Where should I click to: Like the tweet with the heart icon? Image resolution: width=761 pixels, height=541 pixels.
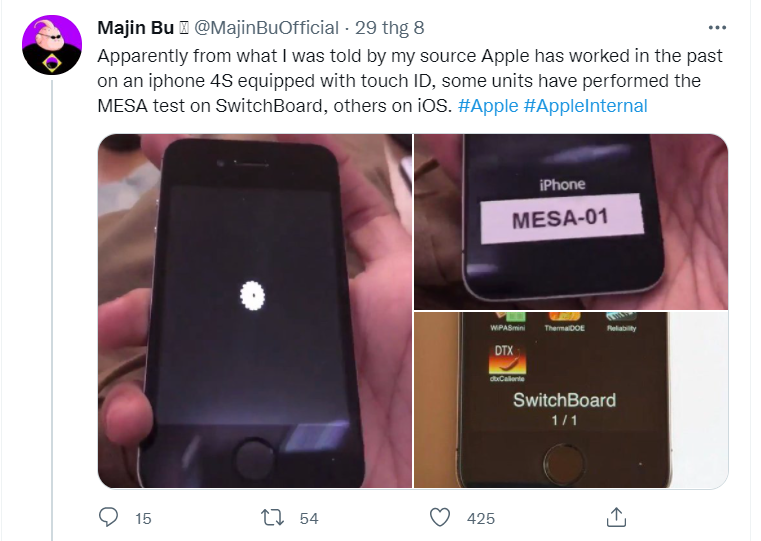440,517
